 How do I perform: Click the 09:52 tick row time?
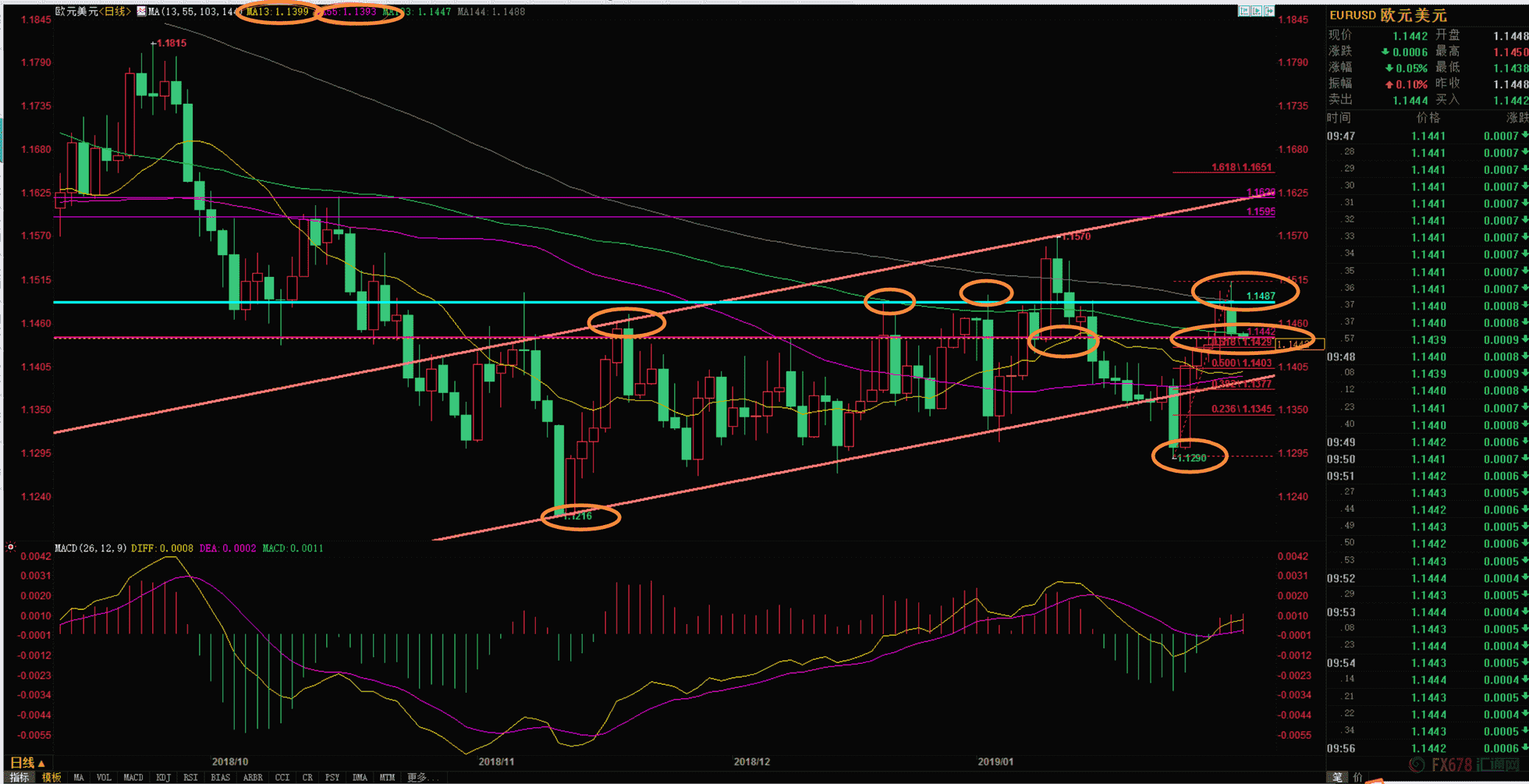[x=1341, y=578]
